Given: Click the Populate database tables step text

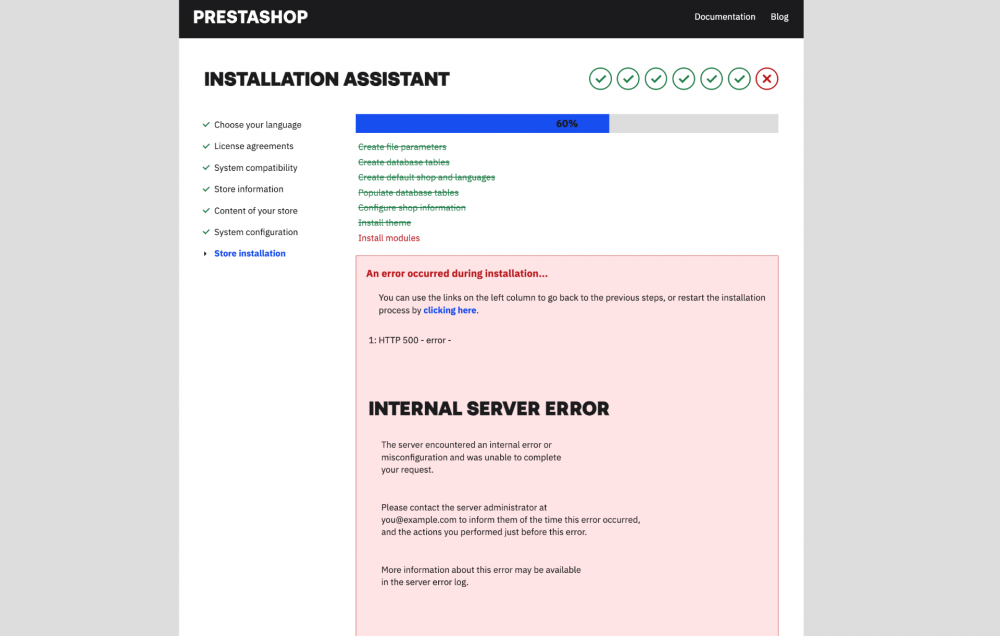Looking at the screenshot, I should click(408, 192).
